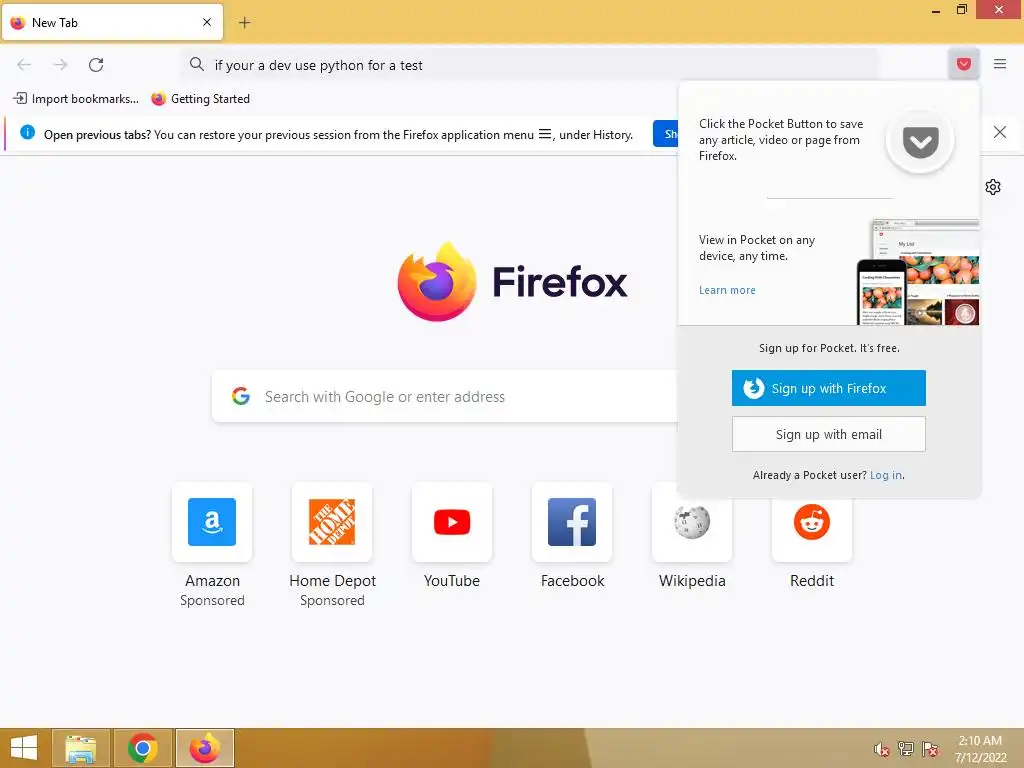Open Action Center flag icon
Viewport: 1024px width, 768px height.
point(929,749)
